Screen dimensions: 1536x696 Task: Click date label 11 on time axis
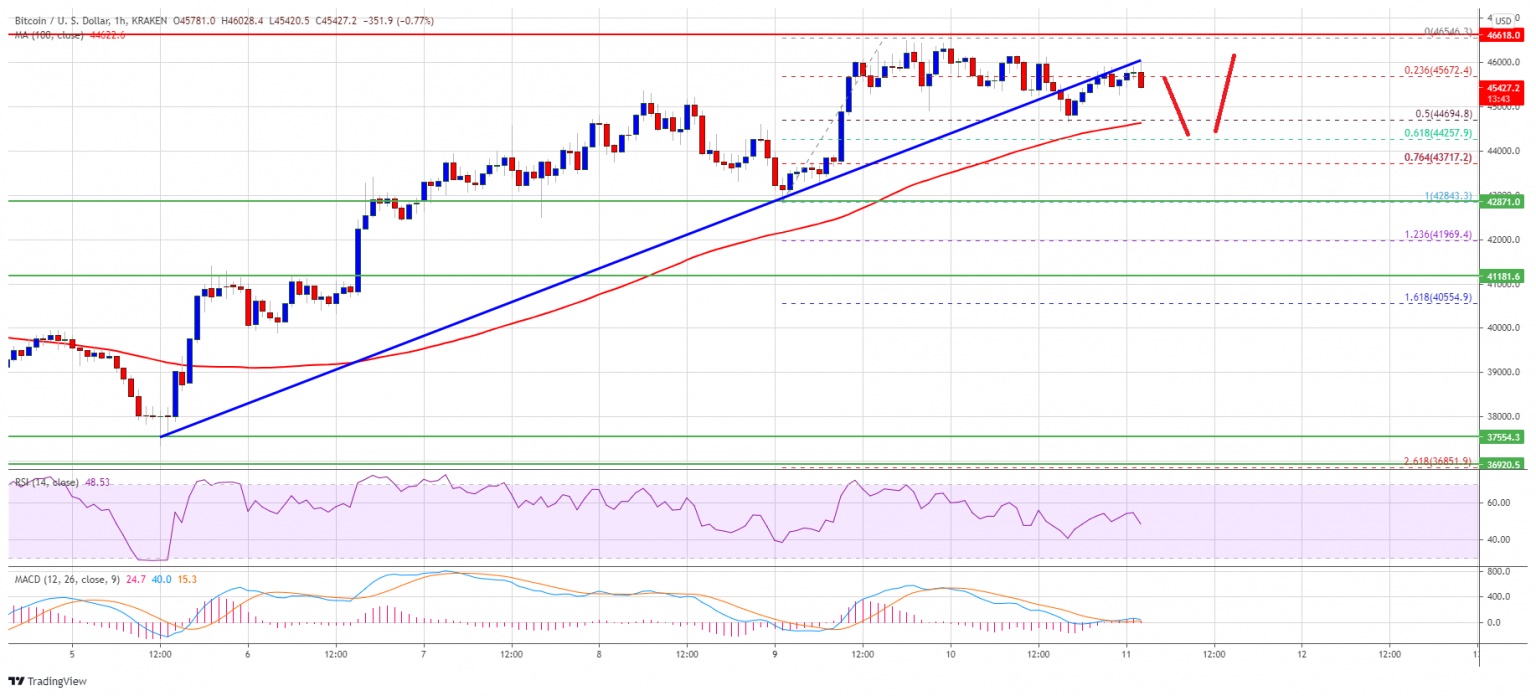[1126, 655]
